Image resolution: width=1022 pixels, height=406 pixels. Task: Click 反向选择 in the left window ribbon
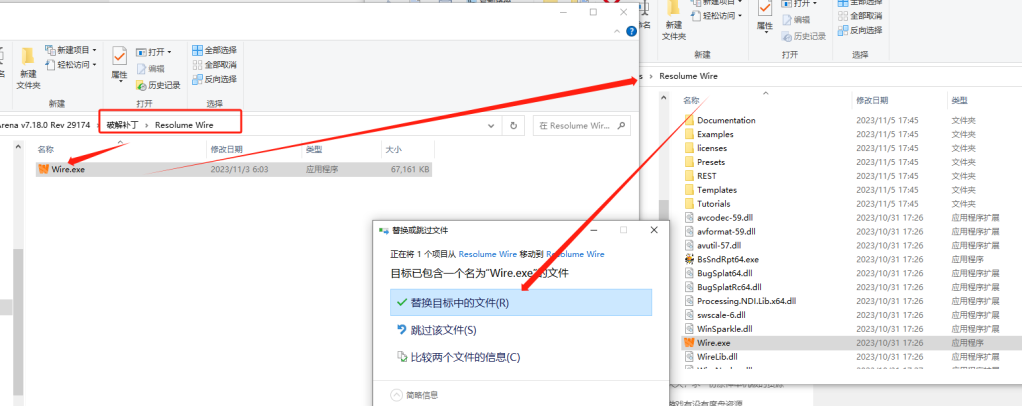click(214, 79)
